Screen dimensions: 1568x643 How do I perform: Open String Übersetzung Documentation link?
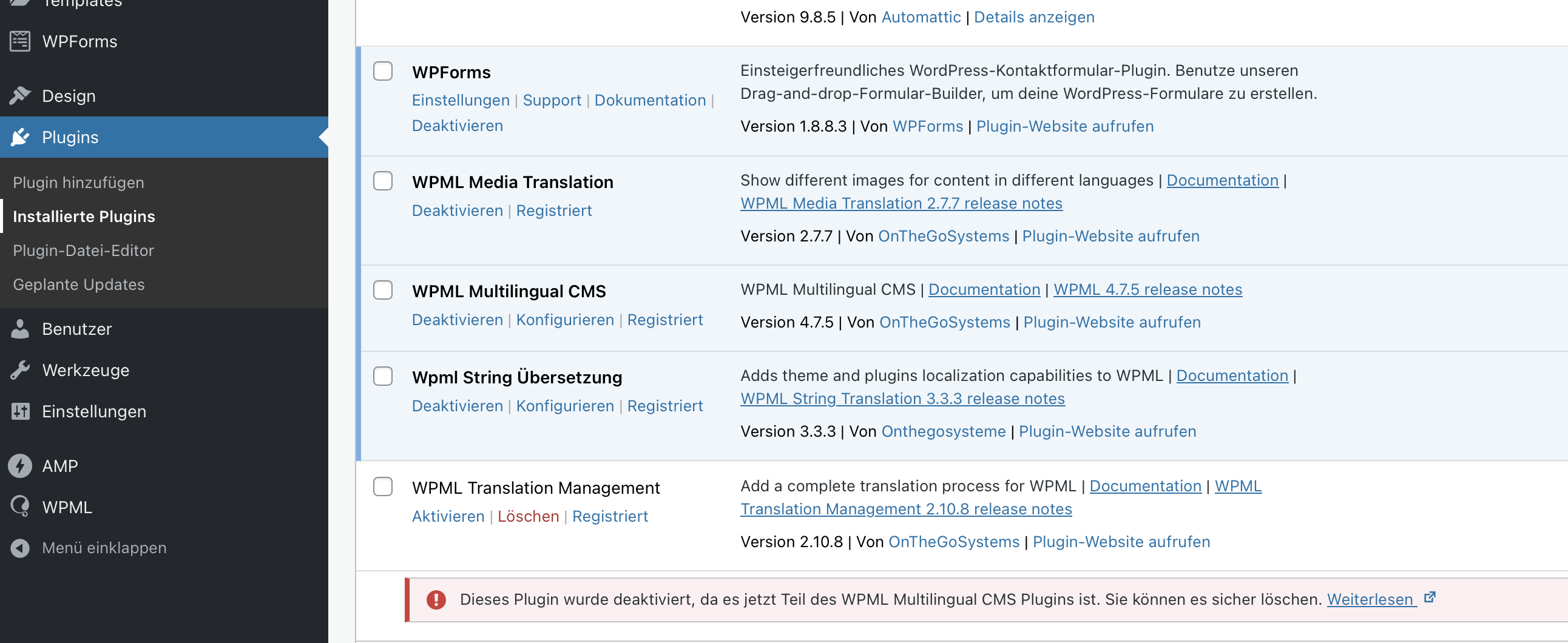(1232, 375)
